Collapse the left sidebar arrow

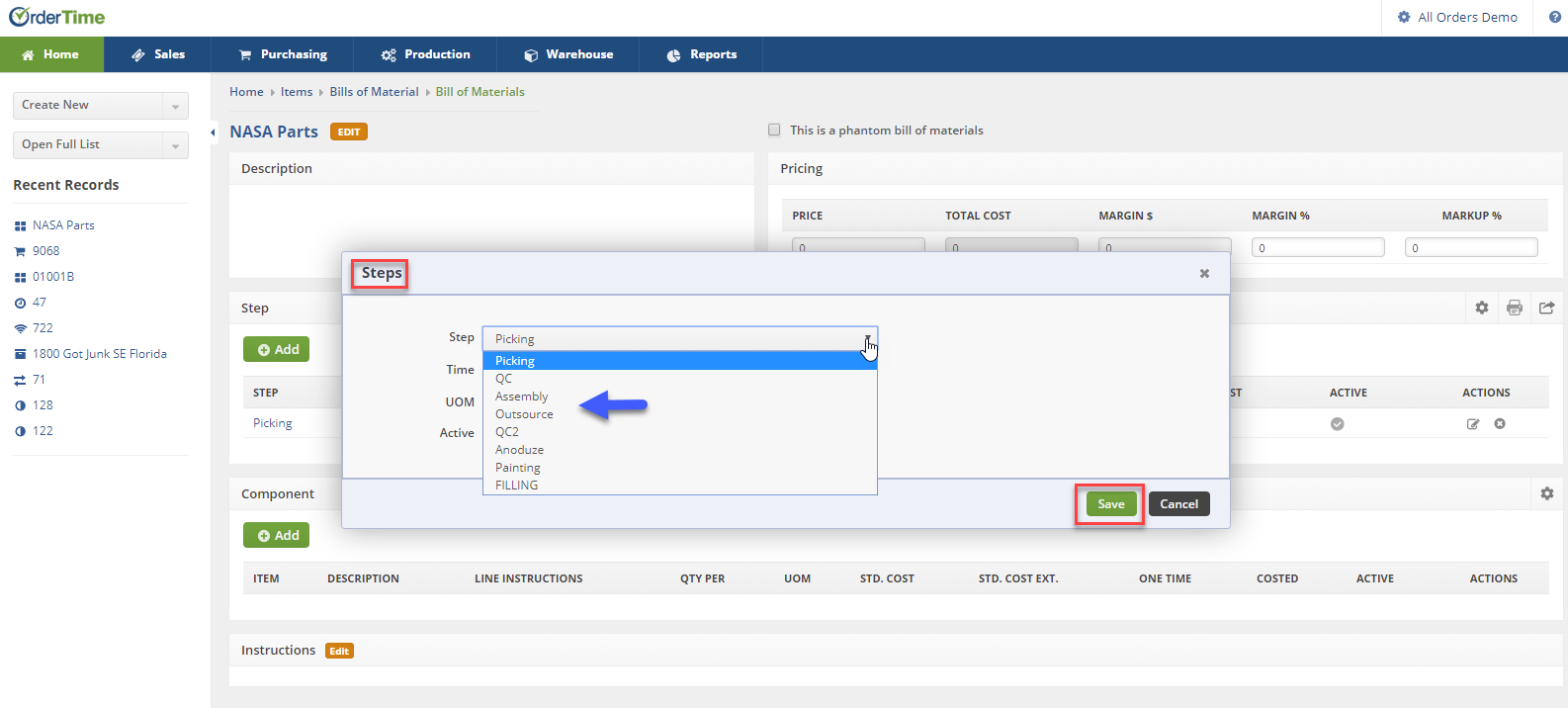point(213,132)
